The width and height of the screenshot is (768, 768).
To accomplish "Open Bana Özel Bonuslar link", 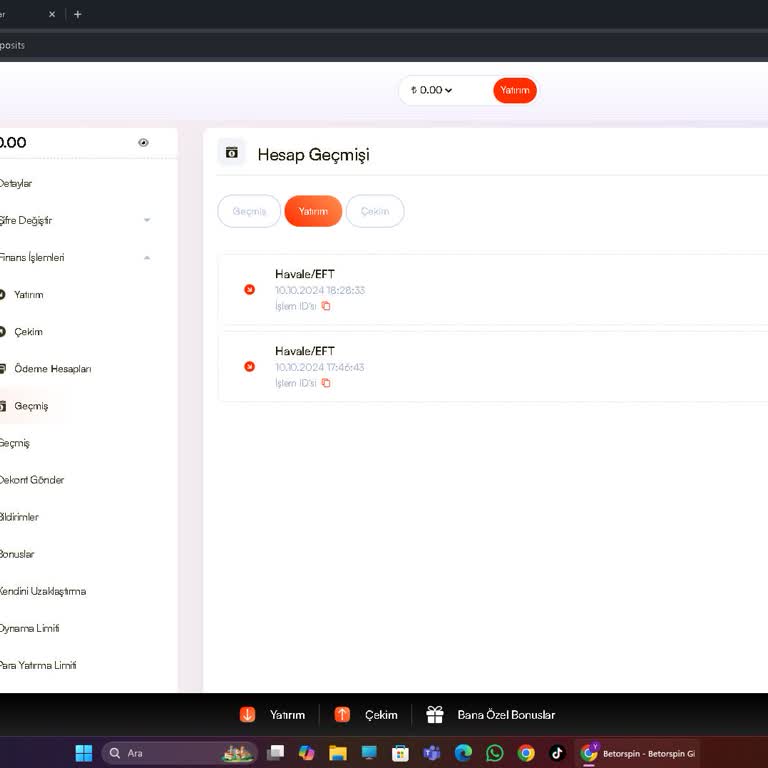I will 506,715.
